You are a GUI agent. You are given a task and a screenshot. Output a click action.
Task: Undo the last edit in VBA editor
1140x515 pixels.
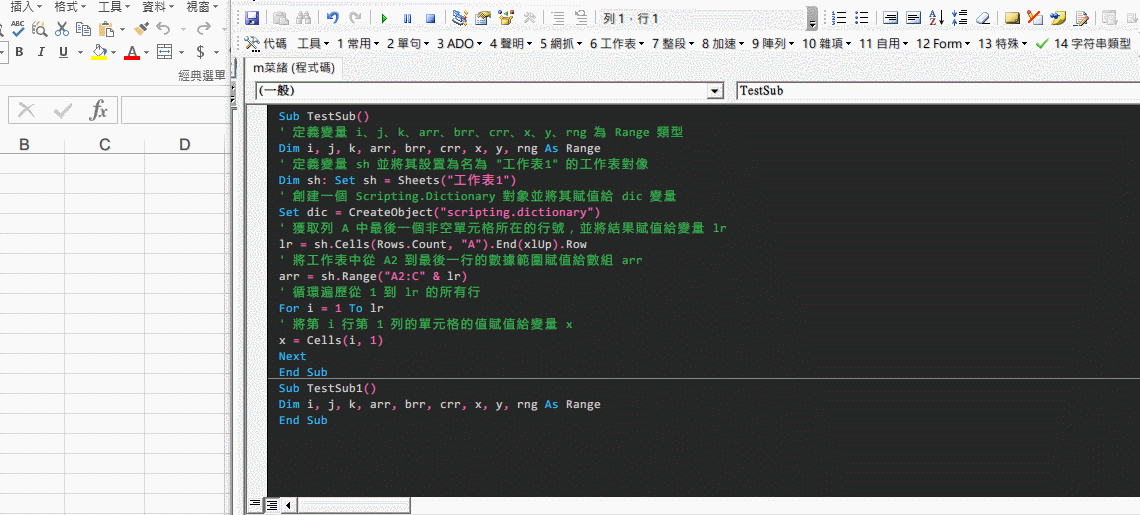point(332,18)
